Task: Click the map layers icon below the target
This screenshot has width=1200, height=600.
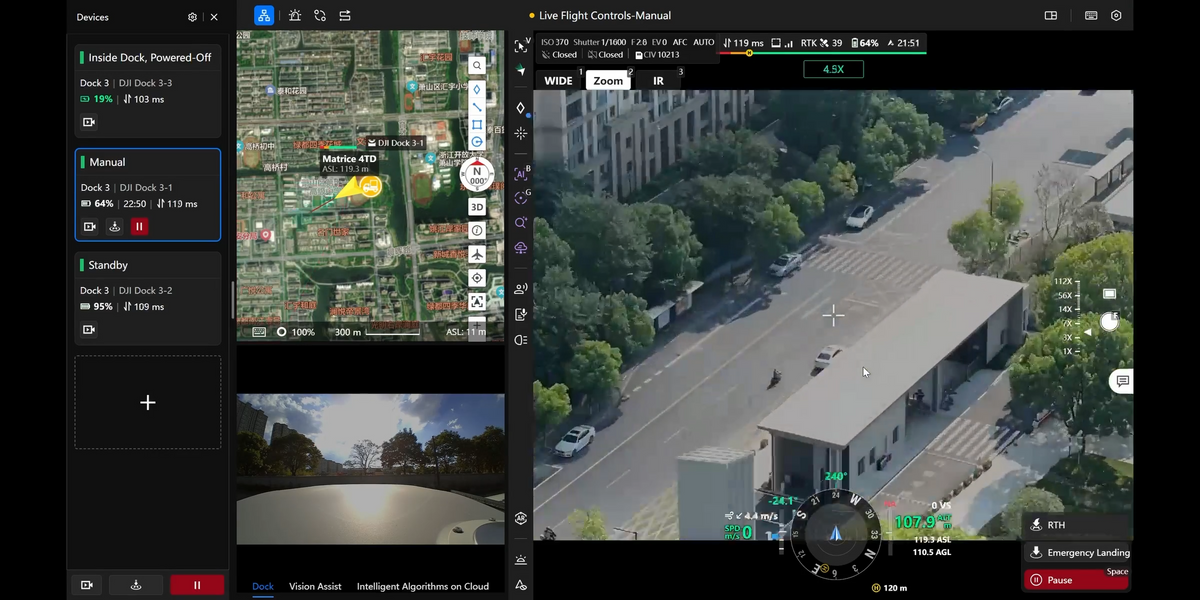Action: (x=477, y=301)
